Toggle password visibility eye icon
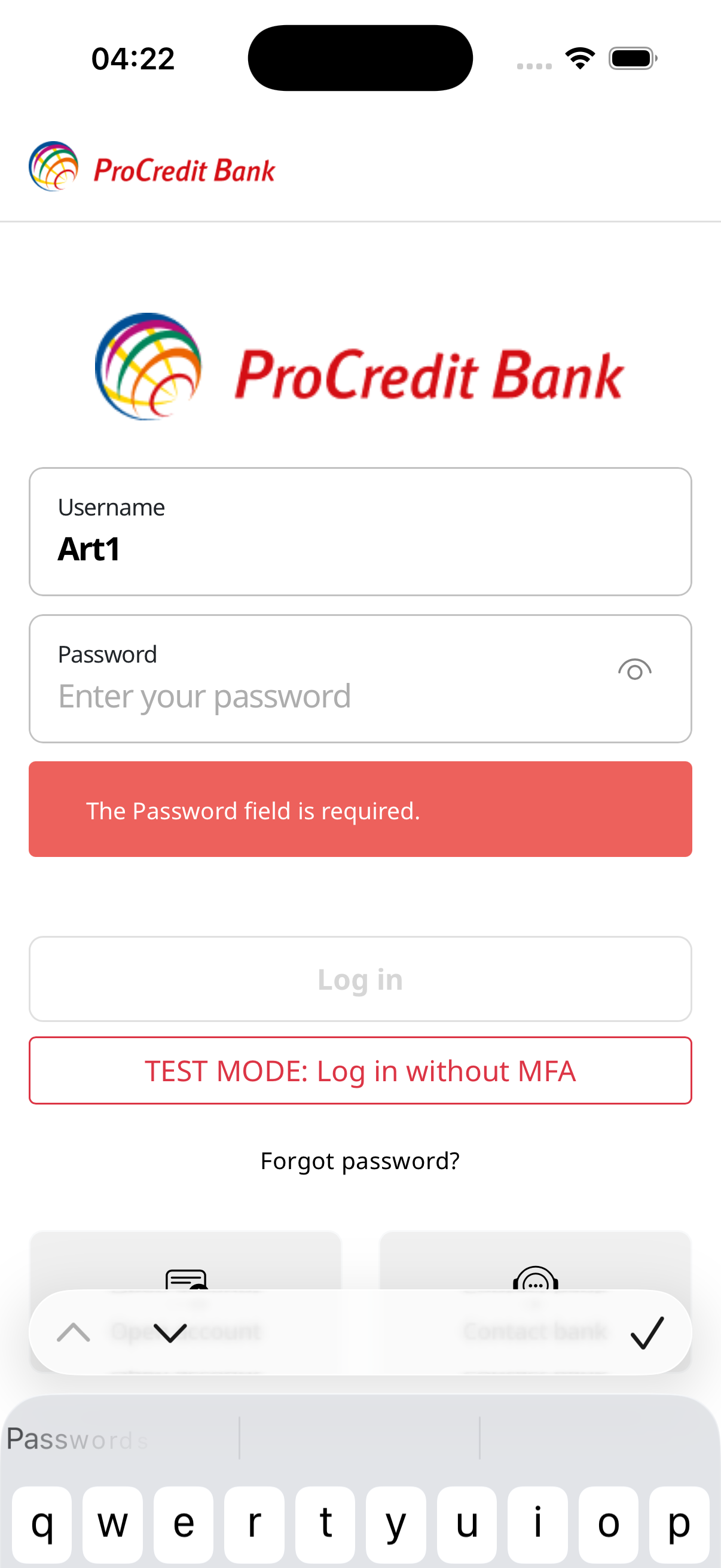 pos(634,670)
